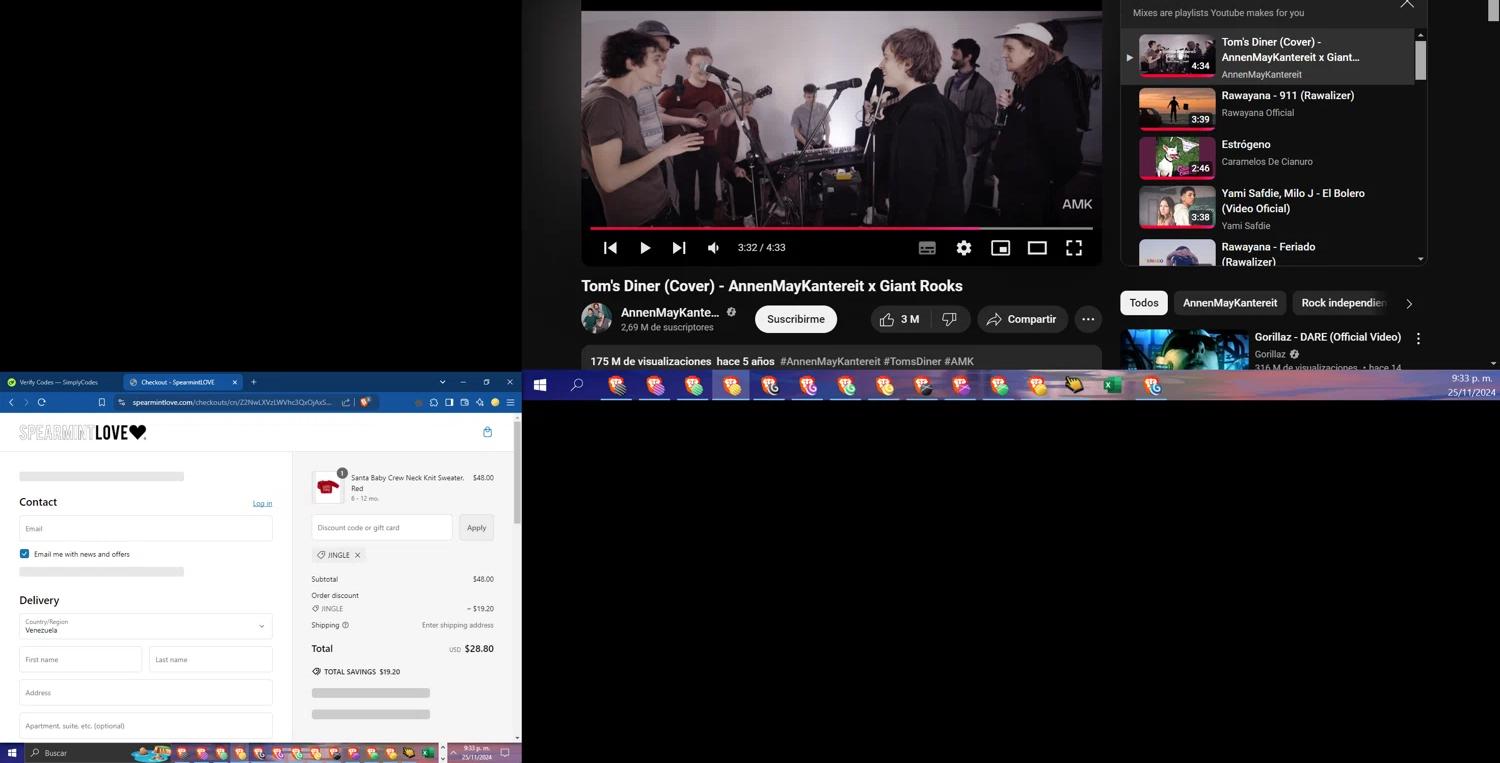Open a new browser tab
Viewport: 1500px width, 763px height.
tap(254, 382)
